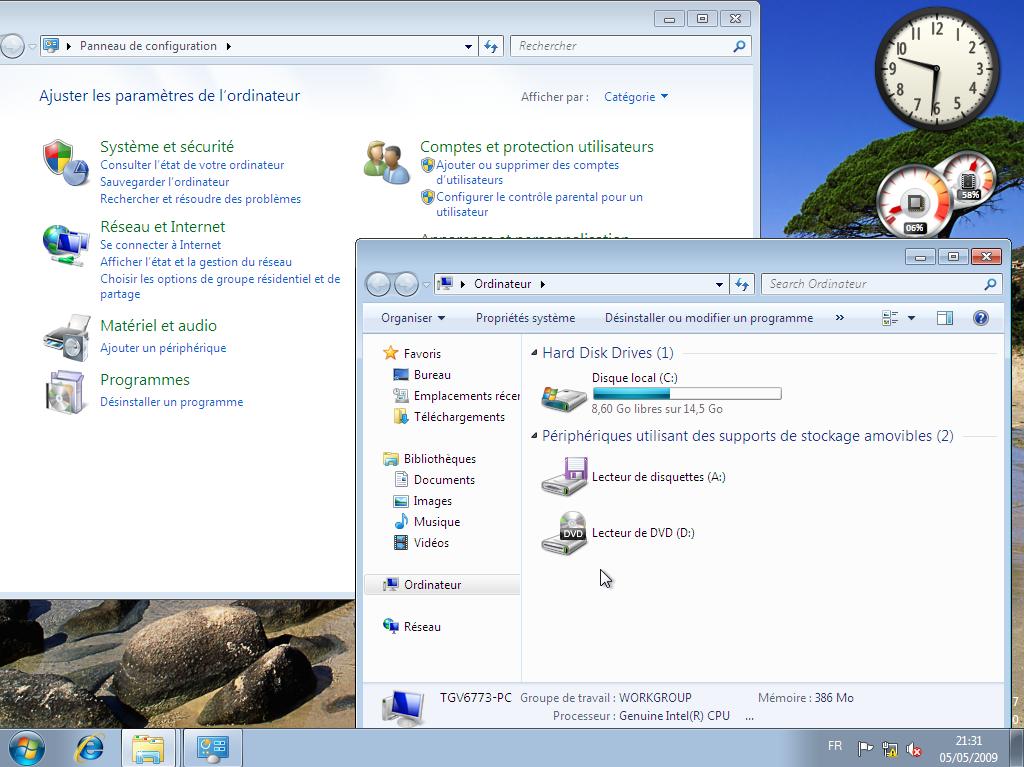Expand the arrow after Ordinateur in breadcrumb
Screen dimensions: 1024x767
(x=543, y=284)
